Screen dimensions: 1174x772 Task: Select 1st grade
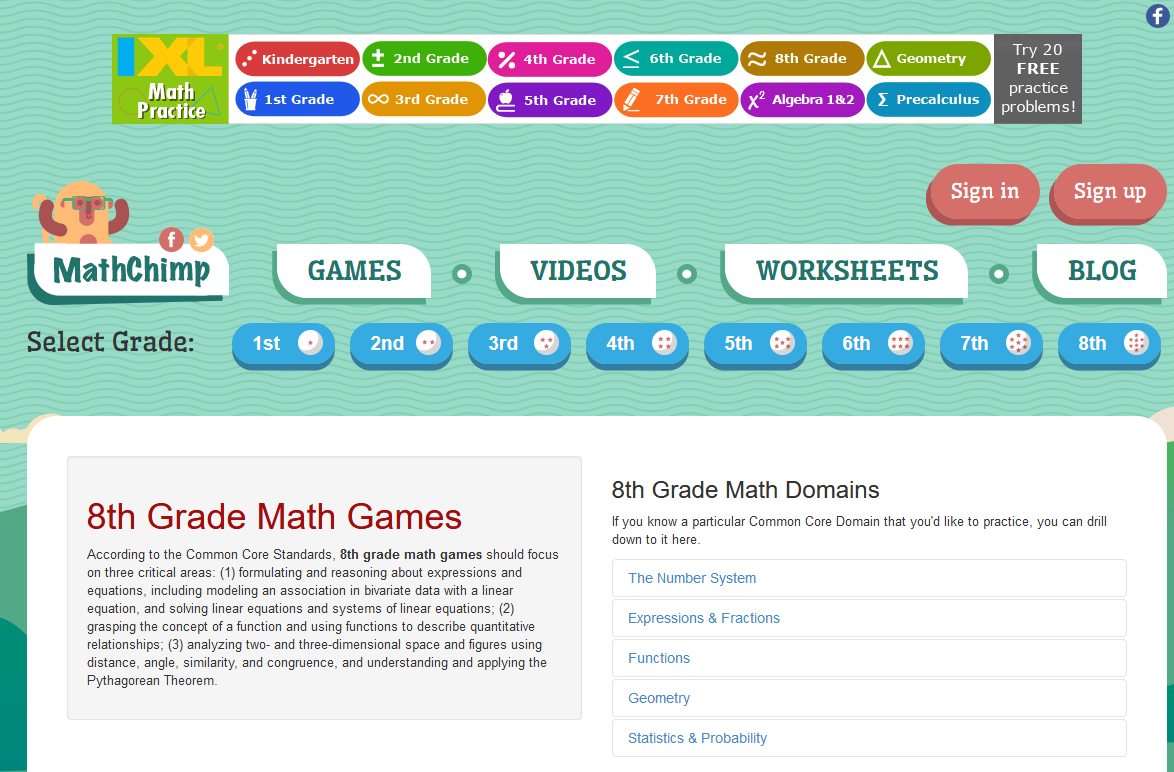283,343
